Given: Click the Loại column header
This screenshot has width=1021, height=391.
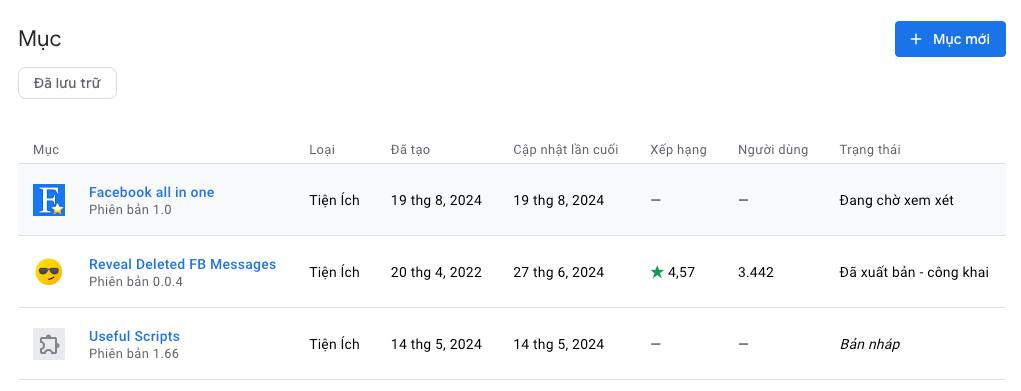Looking at the screenshot, I should 322,150.
